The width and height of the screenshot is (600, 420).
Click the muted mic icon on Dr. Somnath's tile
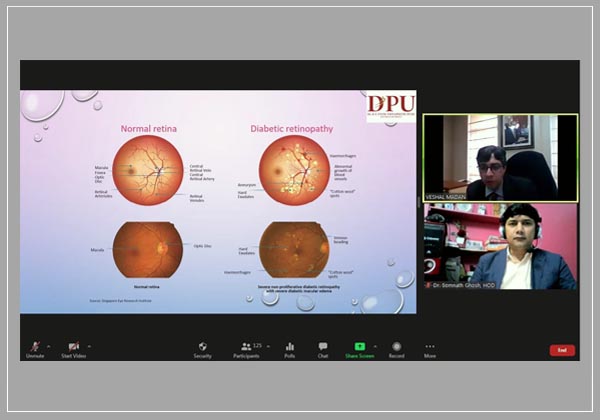tap(428, 285)
